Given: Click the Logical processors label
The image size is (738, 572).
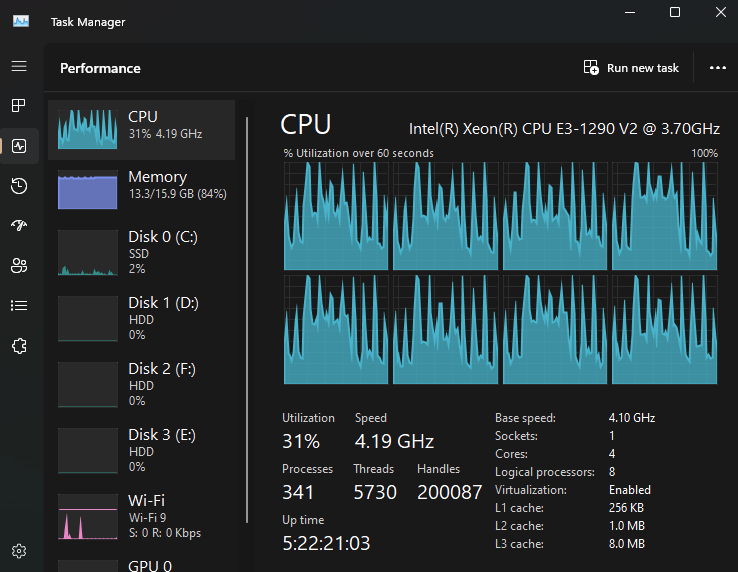Looking at the screenshot, I should (x=545, y=472).
